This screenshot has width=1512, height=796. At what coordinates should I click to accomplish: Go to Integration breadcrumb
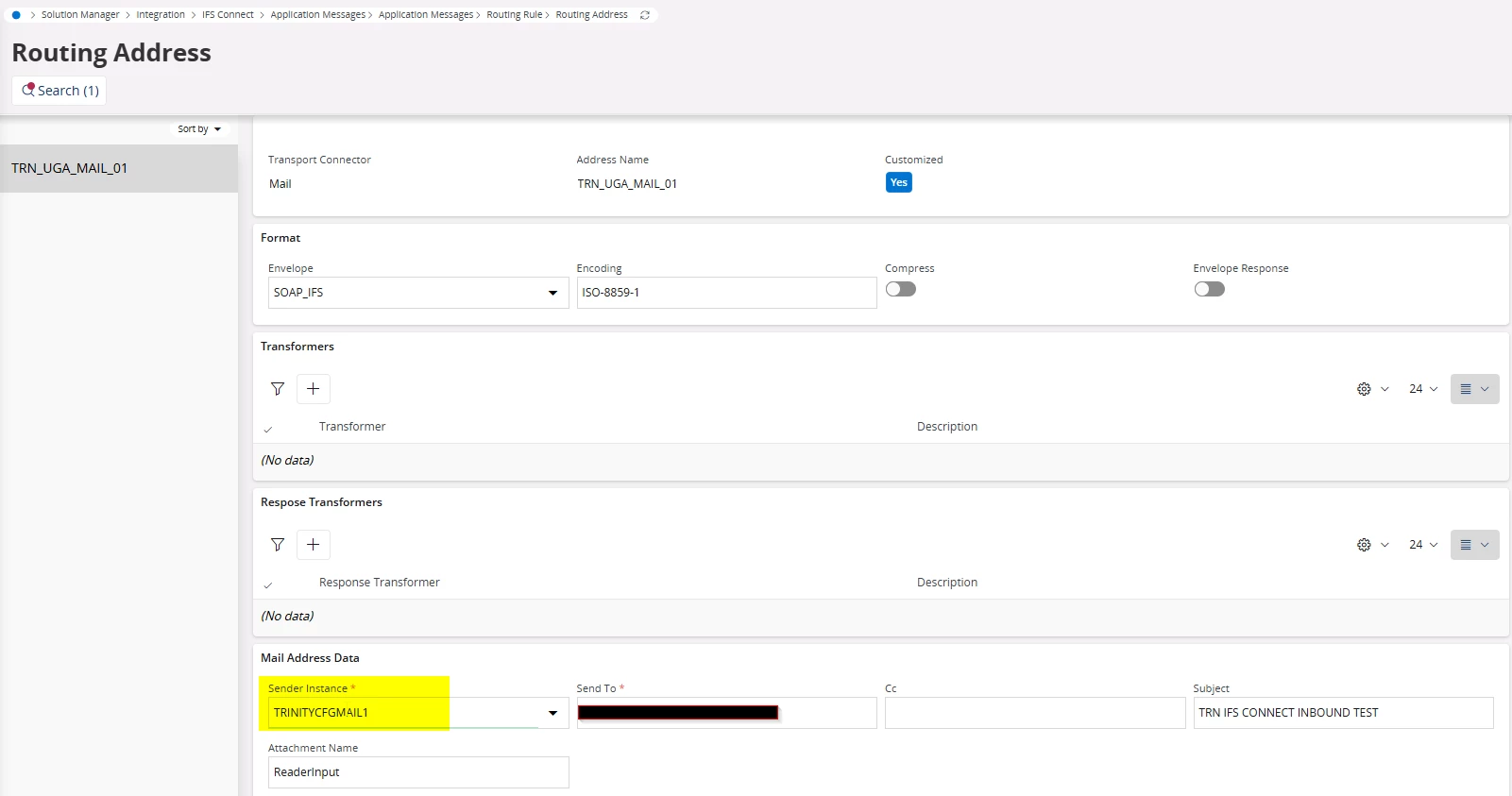pyautogui.click(x=161, y=15)
